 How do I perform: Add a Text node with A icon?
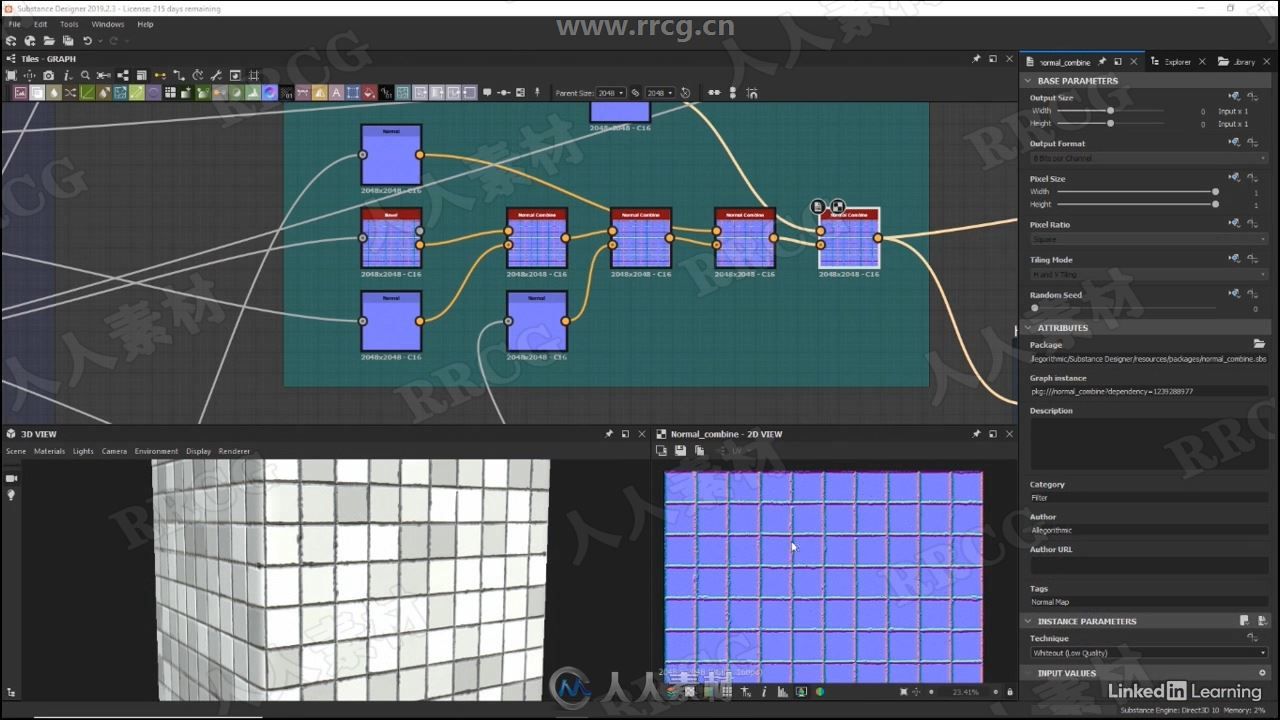point(336,92)
